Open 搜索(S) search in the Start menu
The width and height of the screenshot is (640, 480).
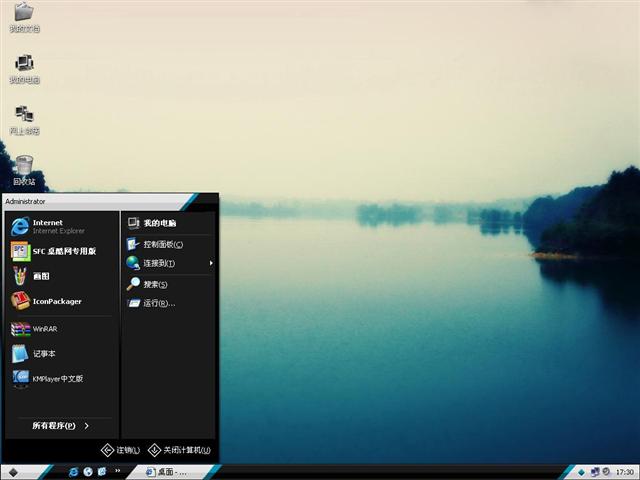169,284
